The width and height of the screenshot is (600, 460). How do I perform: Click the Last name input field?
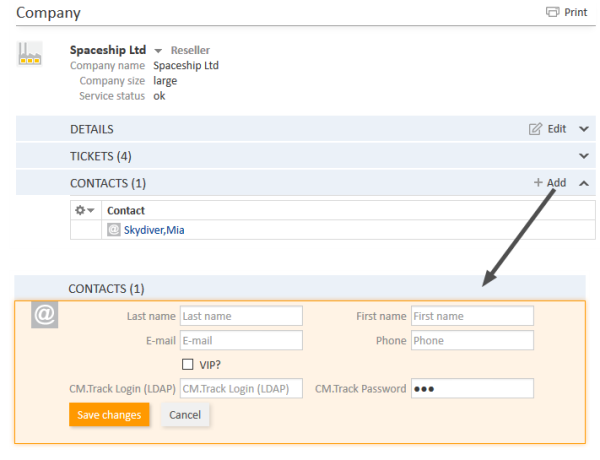[241, 316]
